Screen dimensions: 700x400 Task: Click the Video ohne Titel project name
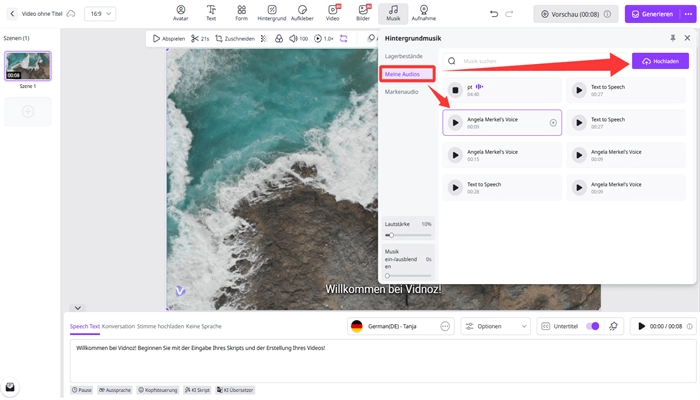pyautogui.click(x=42, y=14)
